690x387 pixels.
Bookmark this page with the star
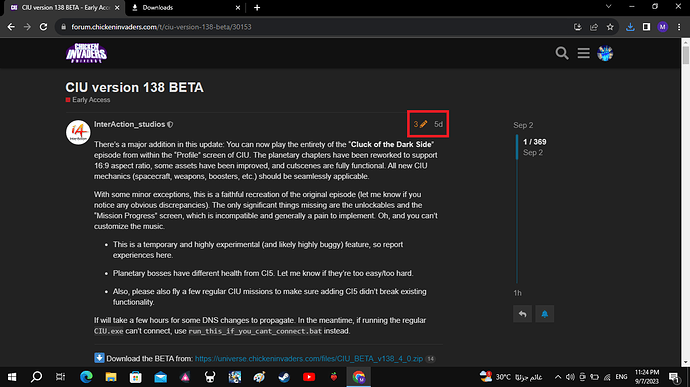click(x=610, y=27)
